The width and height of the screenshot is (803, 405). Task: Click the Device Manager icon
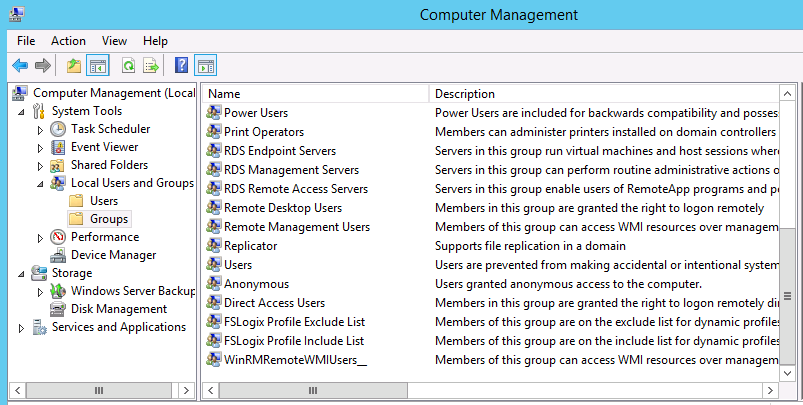click(x=58, y=255)
